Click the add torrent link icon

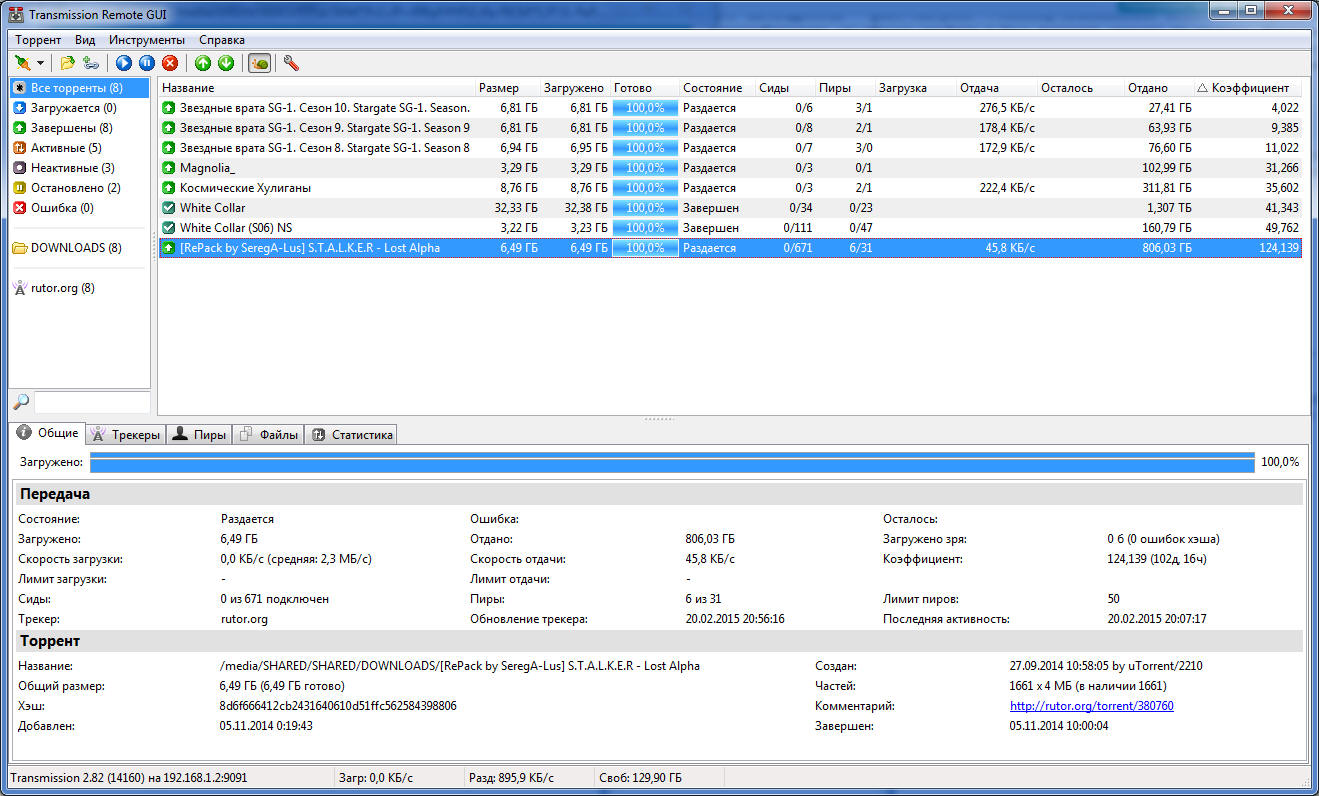coord(91,63)
